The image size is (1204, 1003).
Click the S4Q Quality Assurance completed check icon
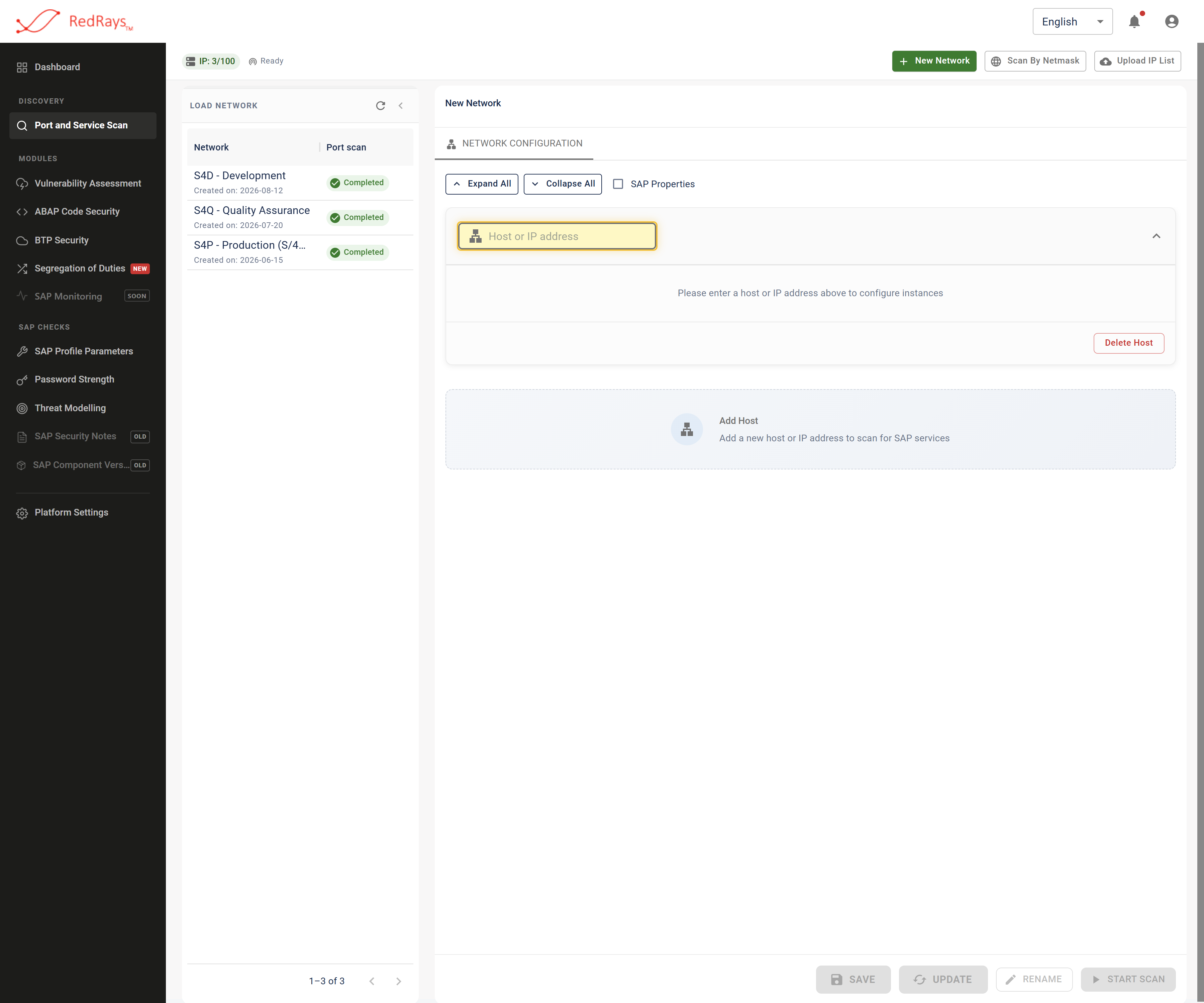(x=335, y=218)
